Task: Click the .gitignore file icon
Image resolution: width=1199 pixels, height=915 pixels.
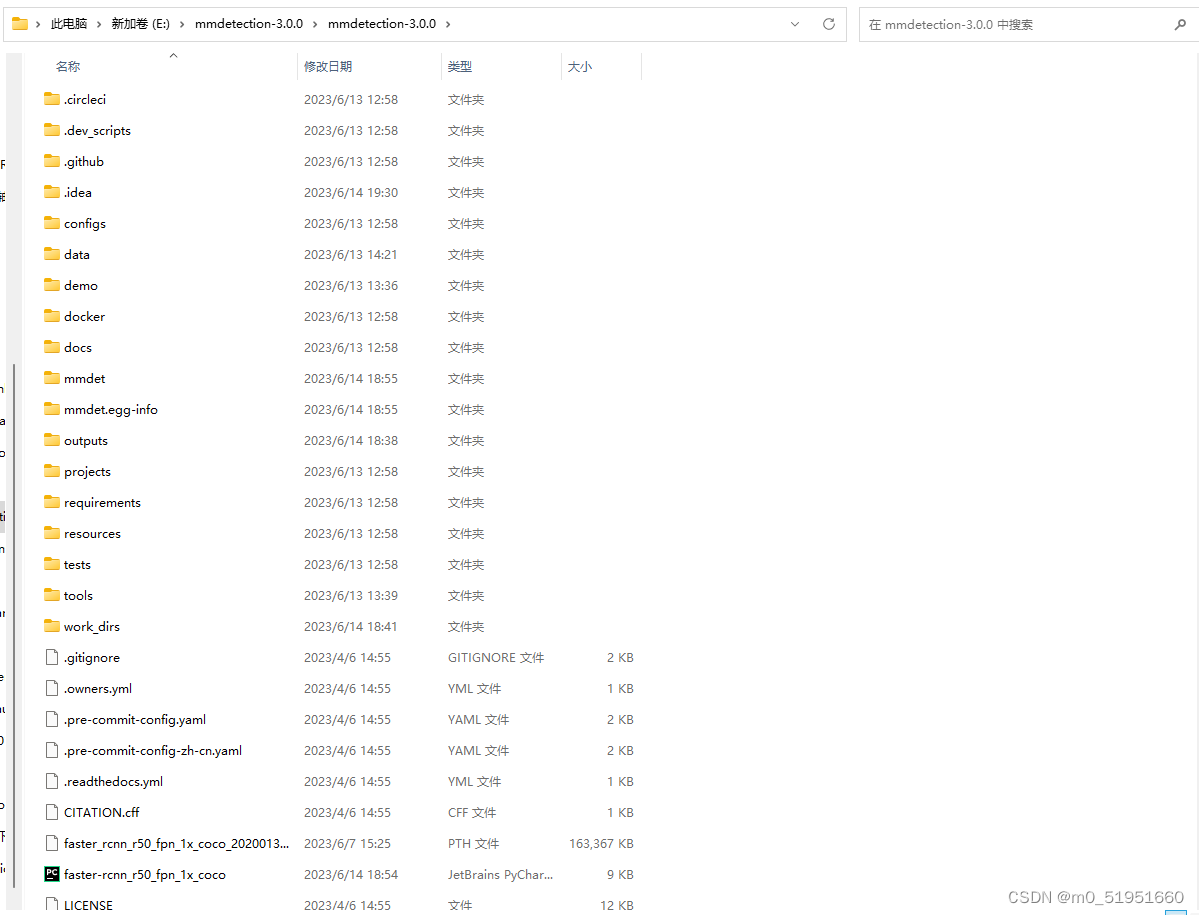Action: click(x=52, y=657)
